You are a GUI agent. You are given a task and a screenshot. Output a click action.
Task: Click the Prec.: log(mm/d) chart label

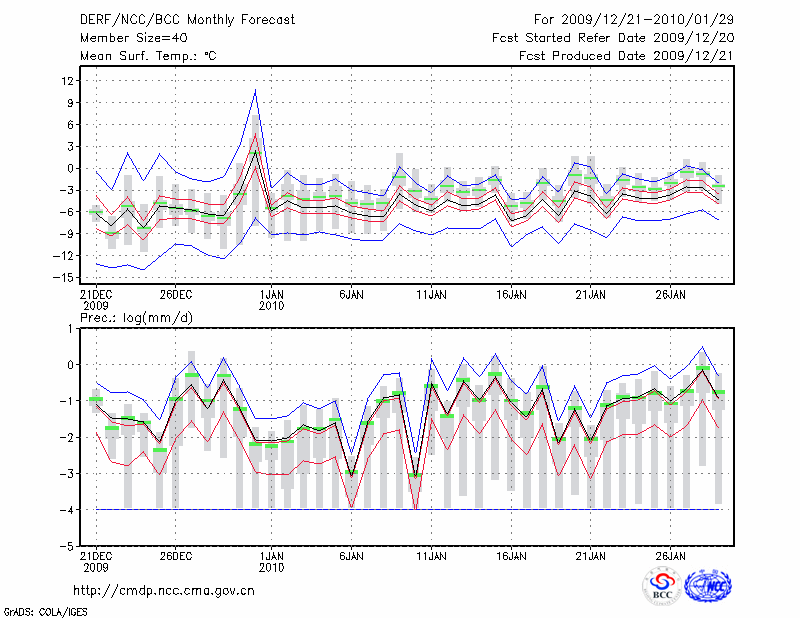pyautogui.click(x=136, y=317)
